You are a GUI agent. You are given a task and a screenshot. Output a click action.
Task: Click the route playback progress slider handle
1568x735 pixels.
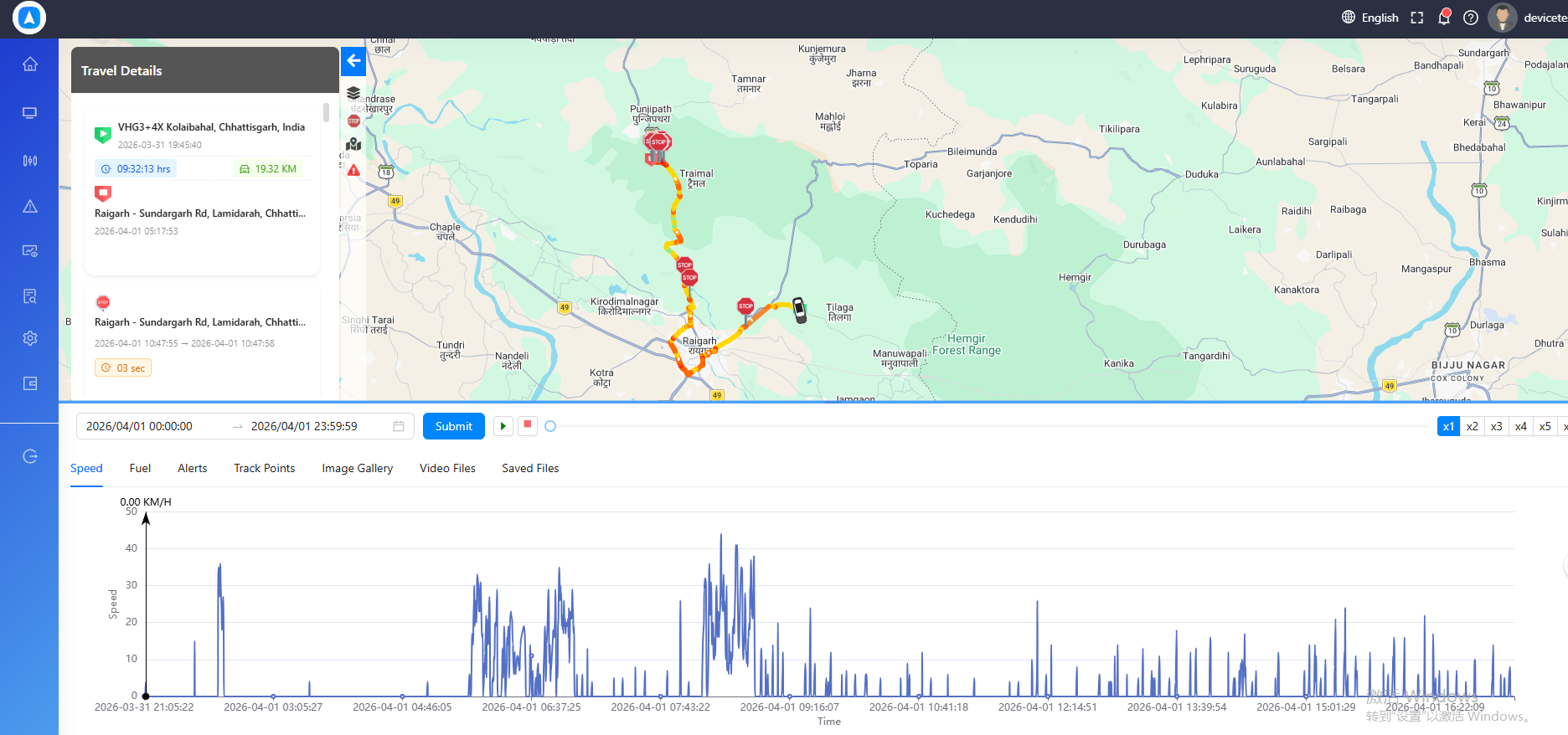[550, 426]
